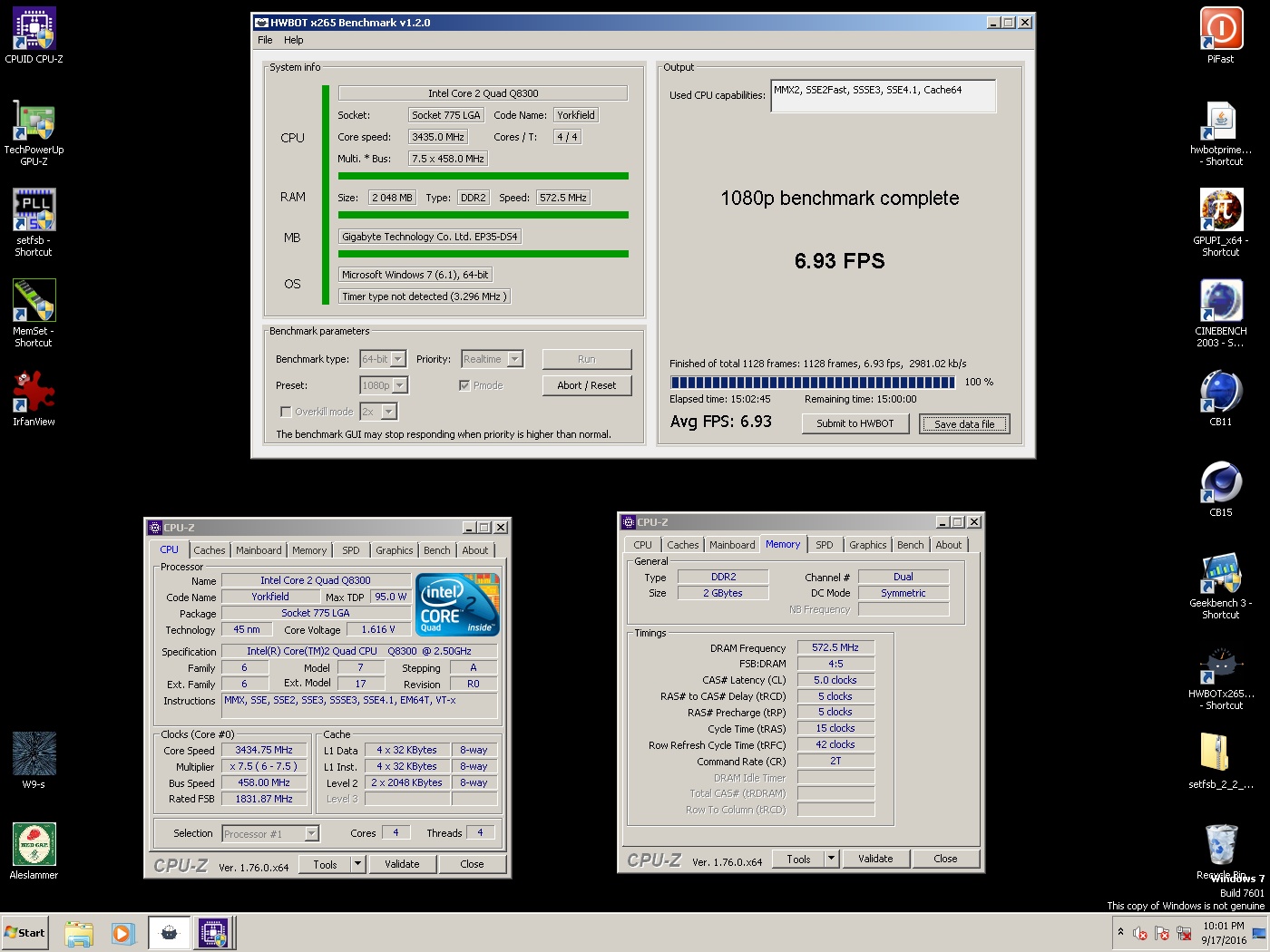The height and width of the screenshot is (952, 1270).
Task: Switch to About tab in right CPU-Z
Action: point(949,545)
